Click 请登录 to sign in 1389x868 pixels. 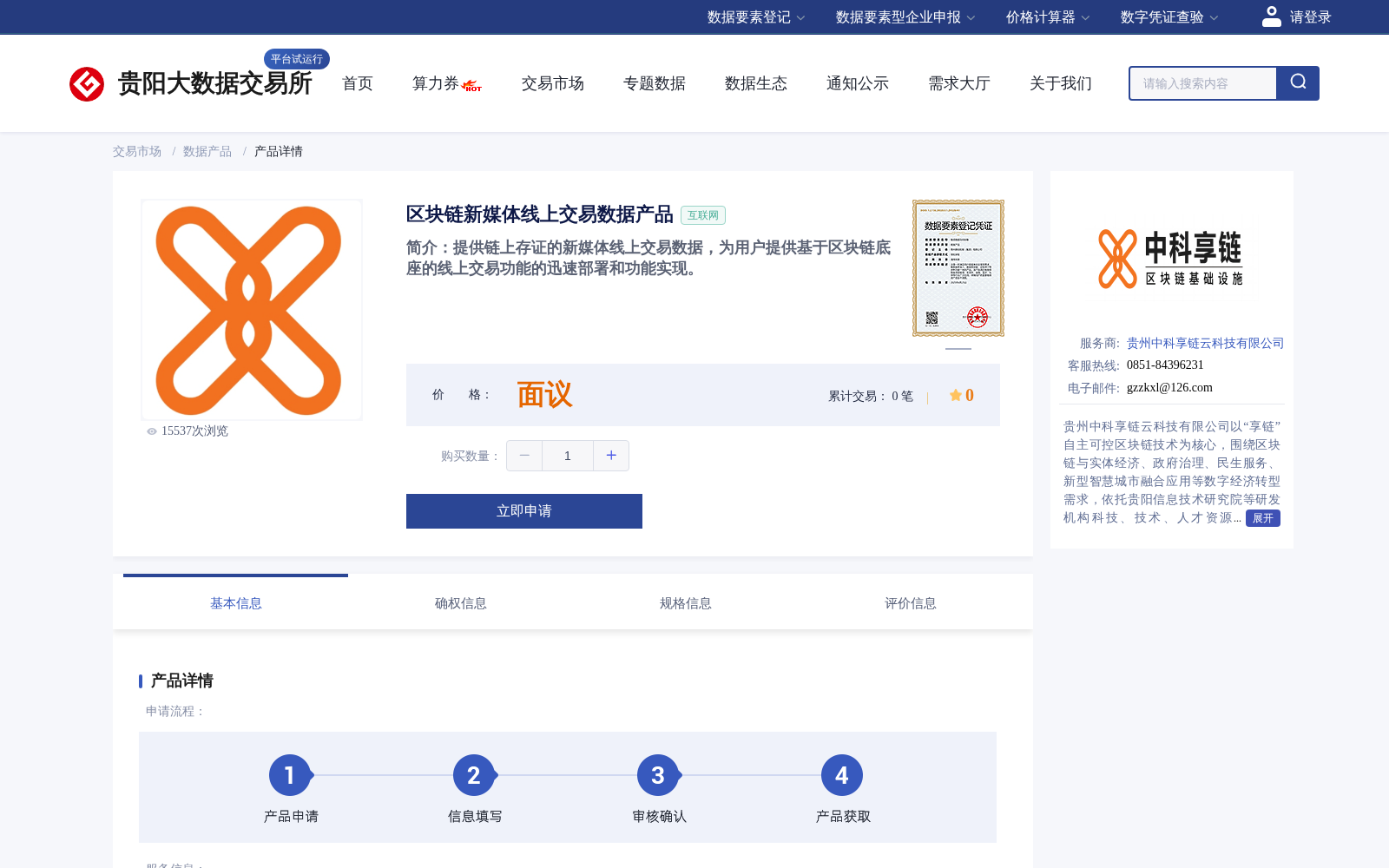[x=1311, y=17]
